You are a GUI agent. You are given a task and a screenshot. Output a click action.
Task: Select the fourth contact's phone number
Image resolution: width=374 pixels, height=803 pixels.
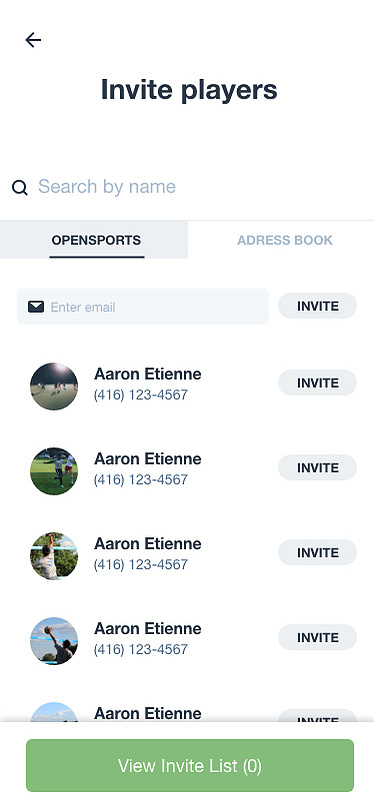pos(141,649)
